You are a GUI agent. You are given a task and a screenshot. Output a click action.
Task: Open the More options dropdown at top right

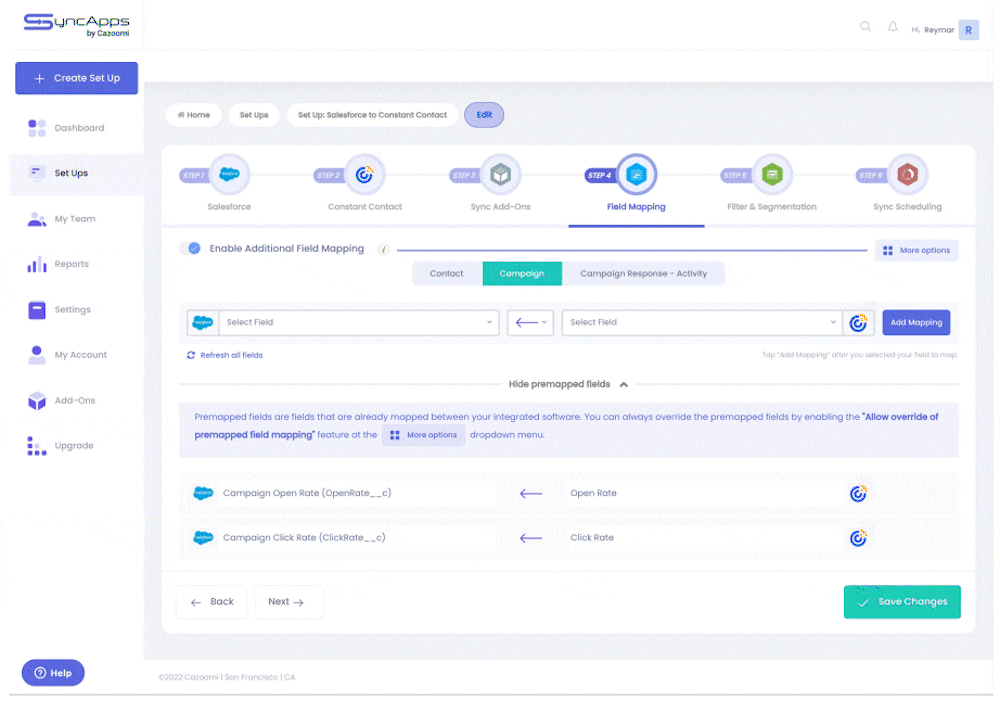916,251
